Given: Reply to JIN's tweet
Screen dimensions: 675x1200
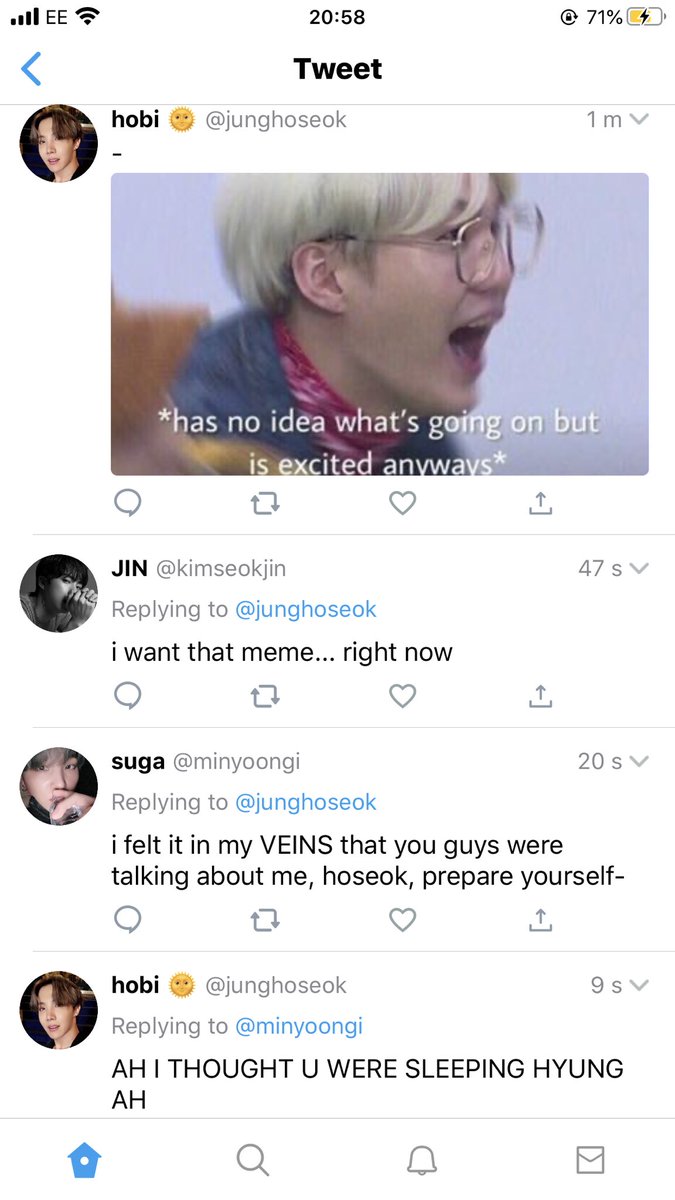Looking at the screenshot, I should coord(127,695).
